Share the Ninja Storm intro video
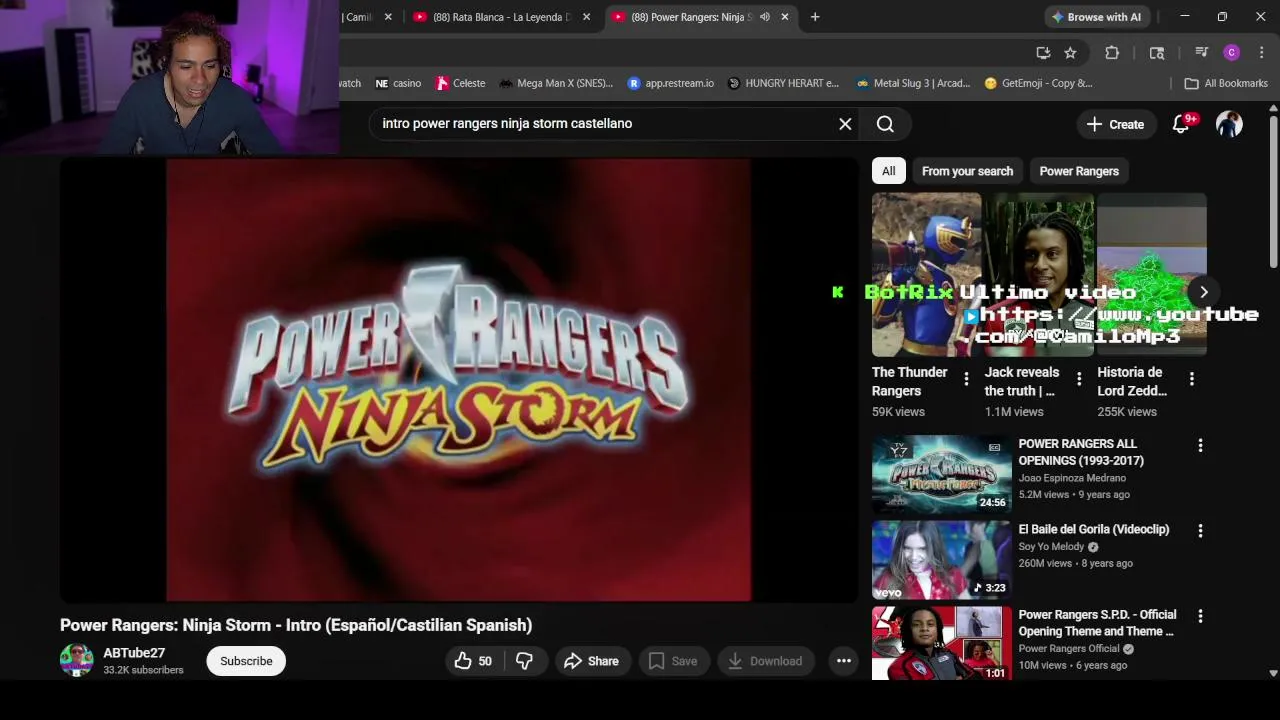This screenshot has width=1280, height=720. coord(591,661)
